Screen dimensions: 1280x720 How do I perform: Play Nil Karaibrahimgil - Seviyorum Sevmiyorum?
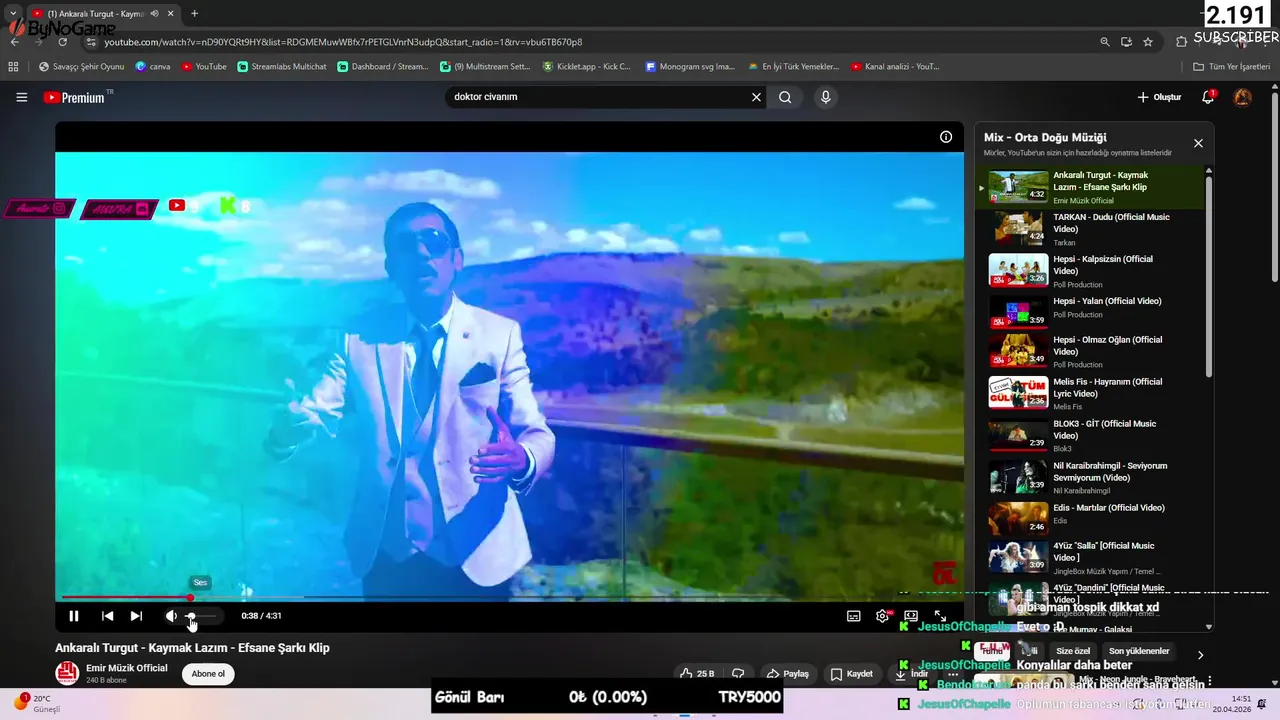1090,478
